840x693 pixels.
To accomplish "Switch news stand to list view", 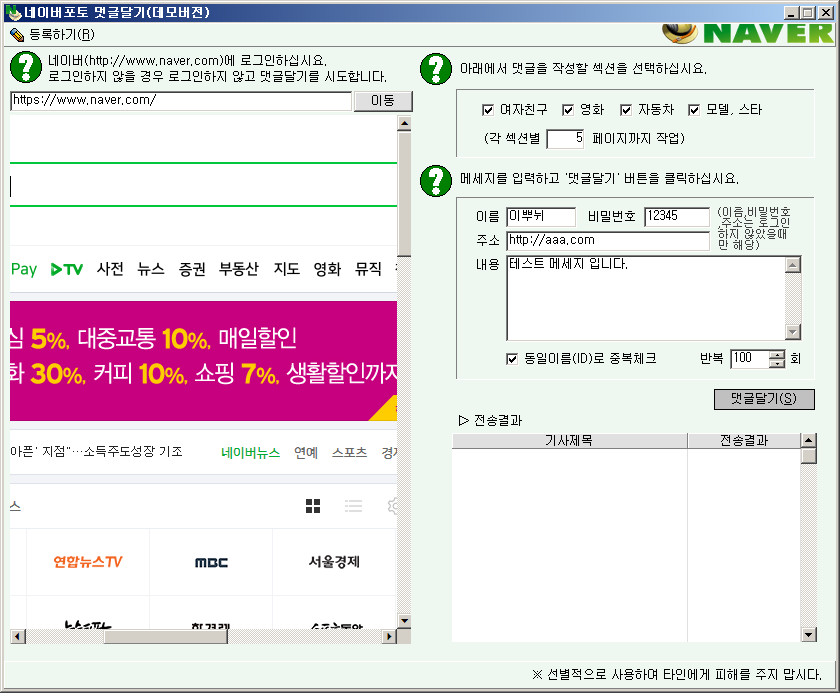I will pyautogui.click(x=353, y=506).
